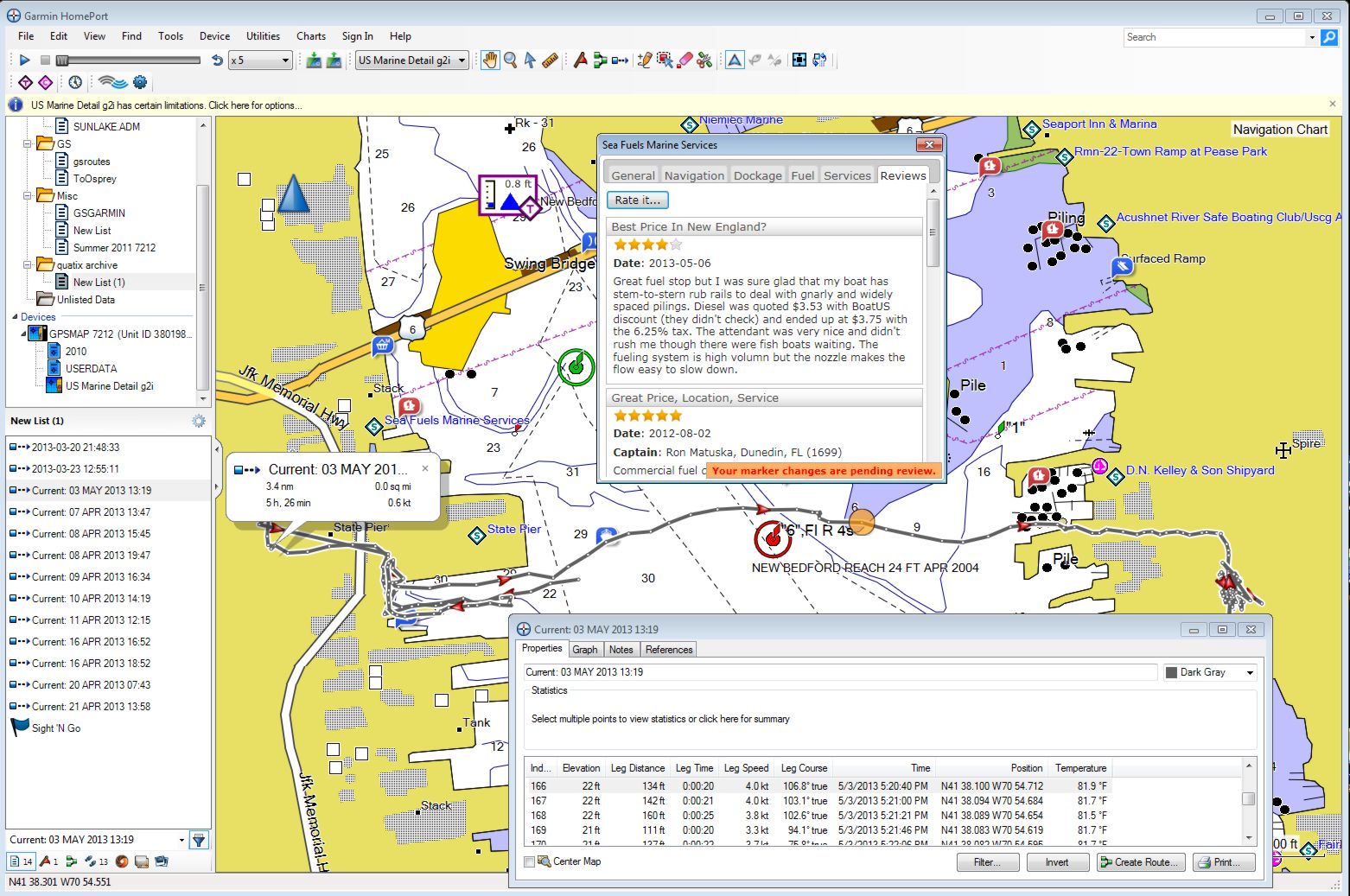Screen dimensions: 1350x896
Task: Click the Invert button
Action: (1057, 862)
